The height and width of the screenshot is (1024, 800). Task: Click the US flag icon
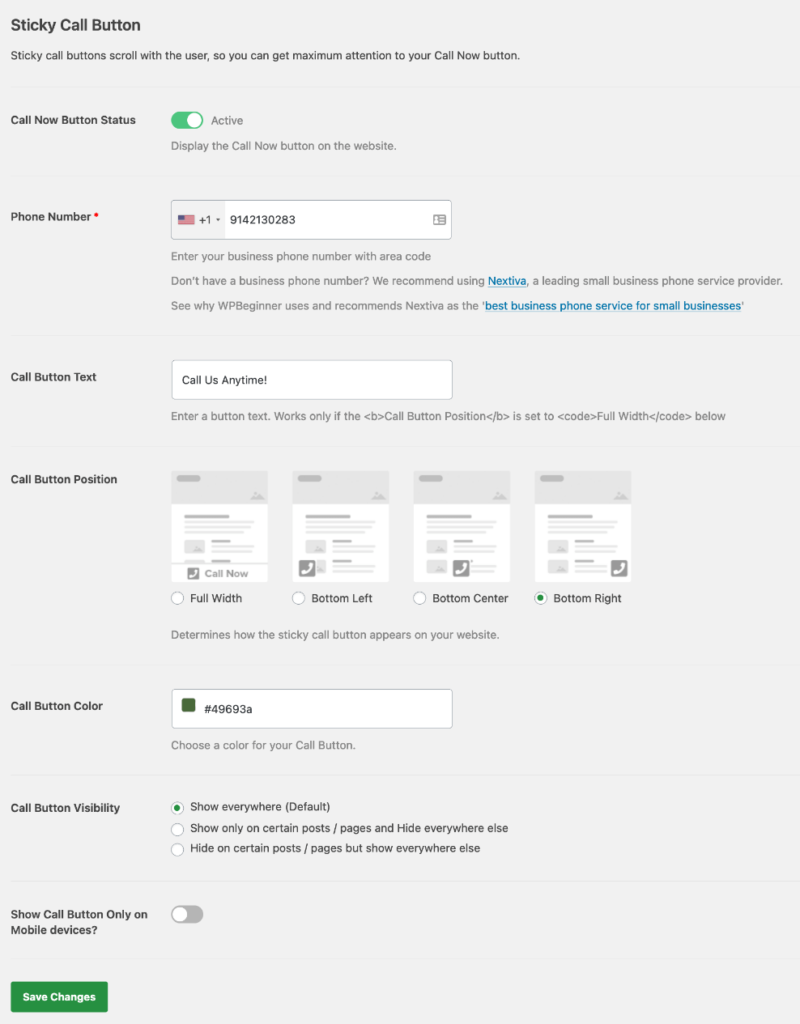[x=186, y=220]
